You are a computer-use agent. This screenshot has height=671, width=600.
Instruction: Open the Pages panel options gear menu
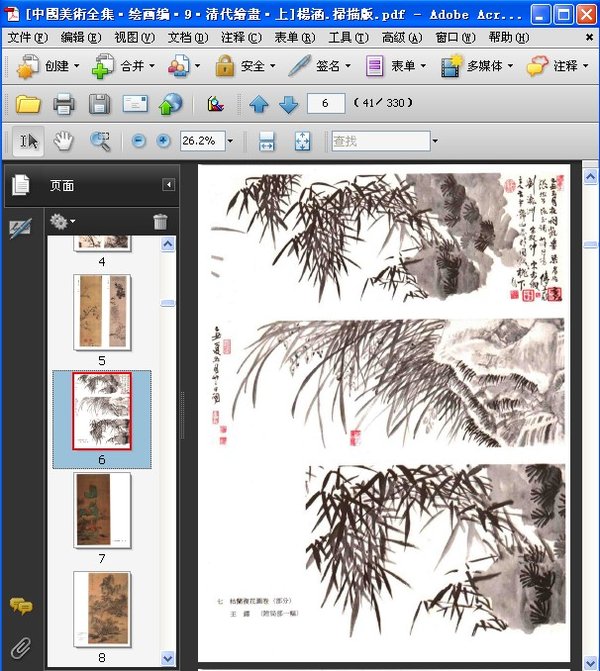(62, 221)
